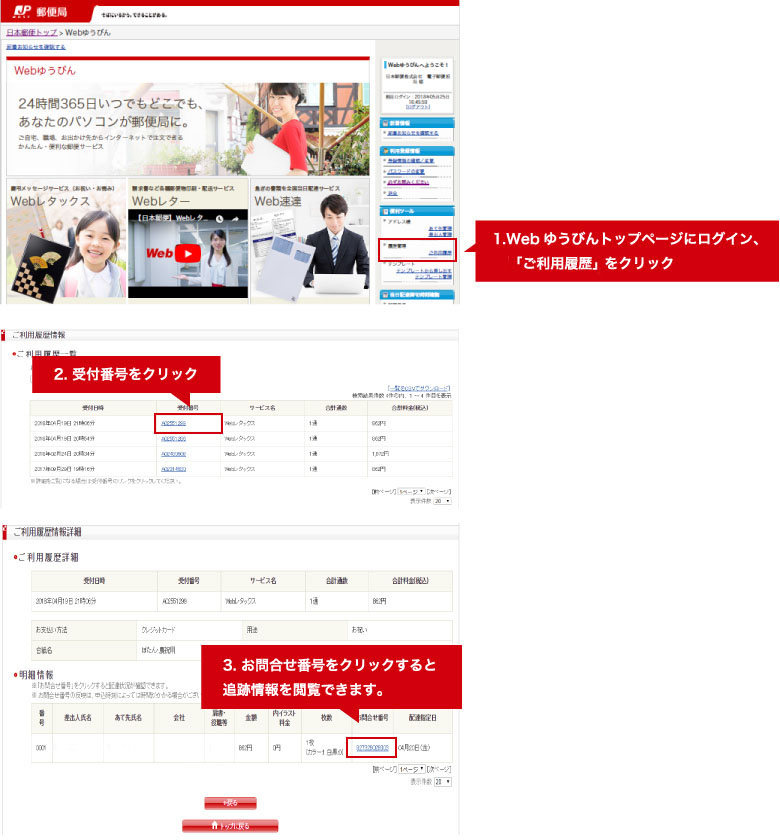Download the history list as CSV
The width and height of the screenshot is (780, 840).
point(419,388)
